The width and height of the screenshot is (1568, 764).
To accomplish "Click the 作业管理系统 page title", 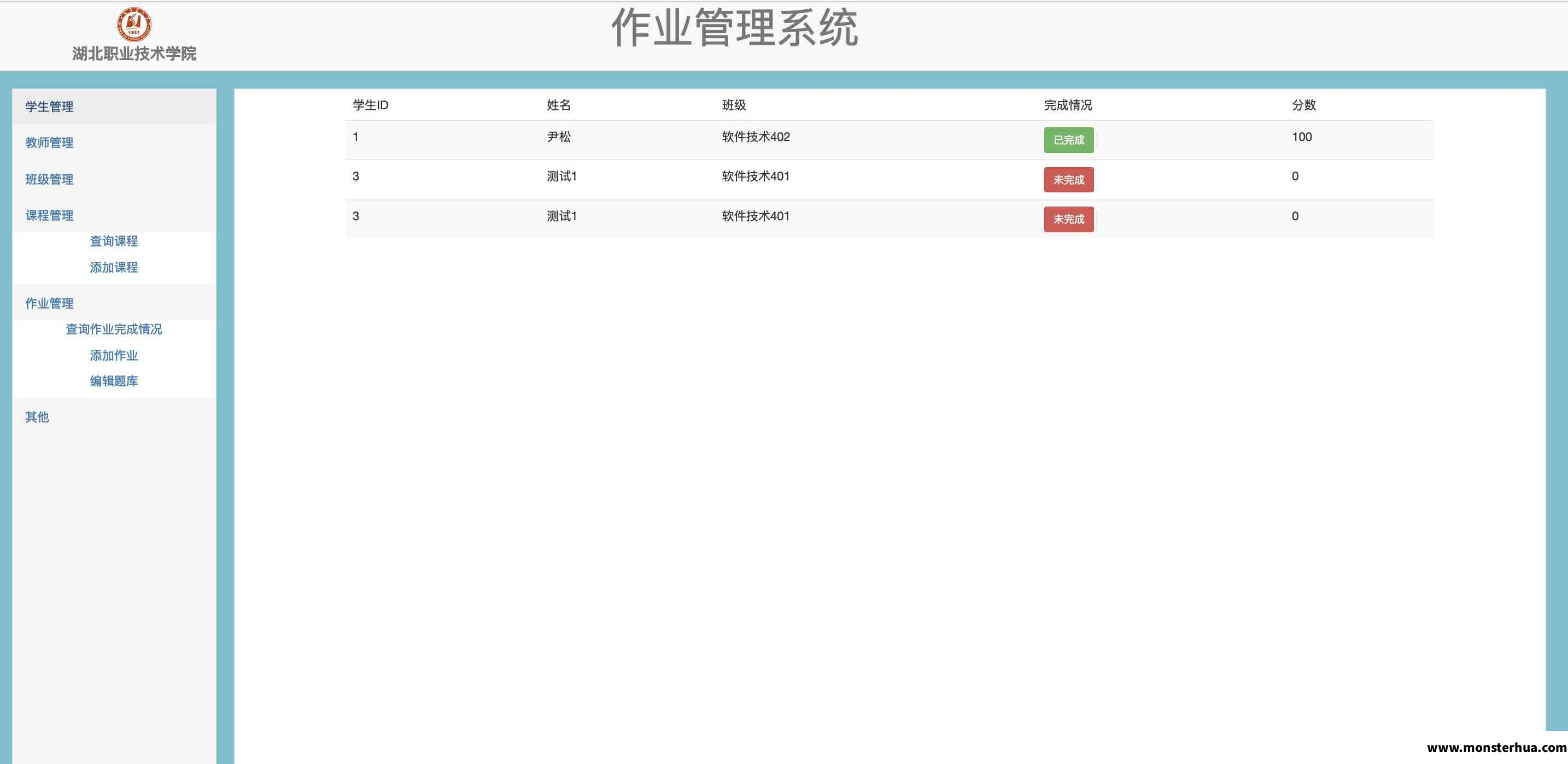I will (x=735, y=27).
